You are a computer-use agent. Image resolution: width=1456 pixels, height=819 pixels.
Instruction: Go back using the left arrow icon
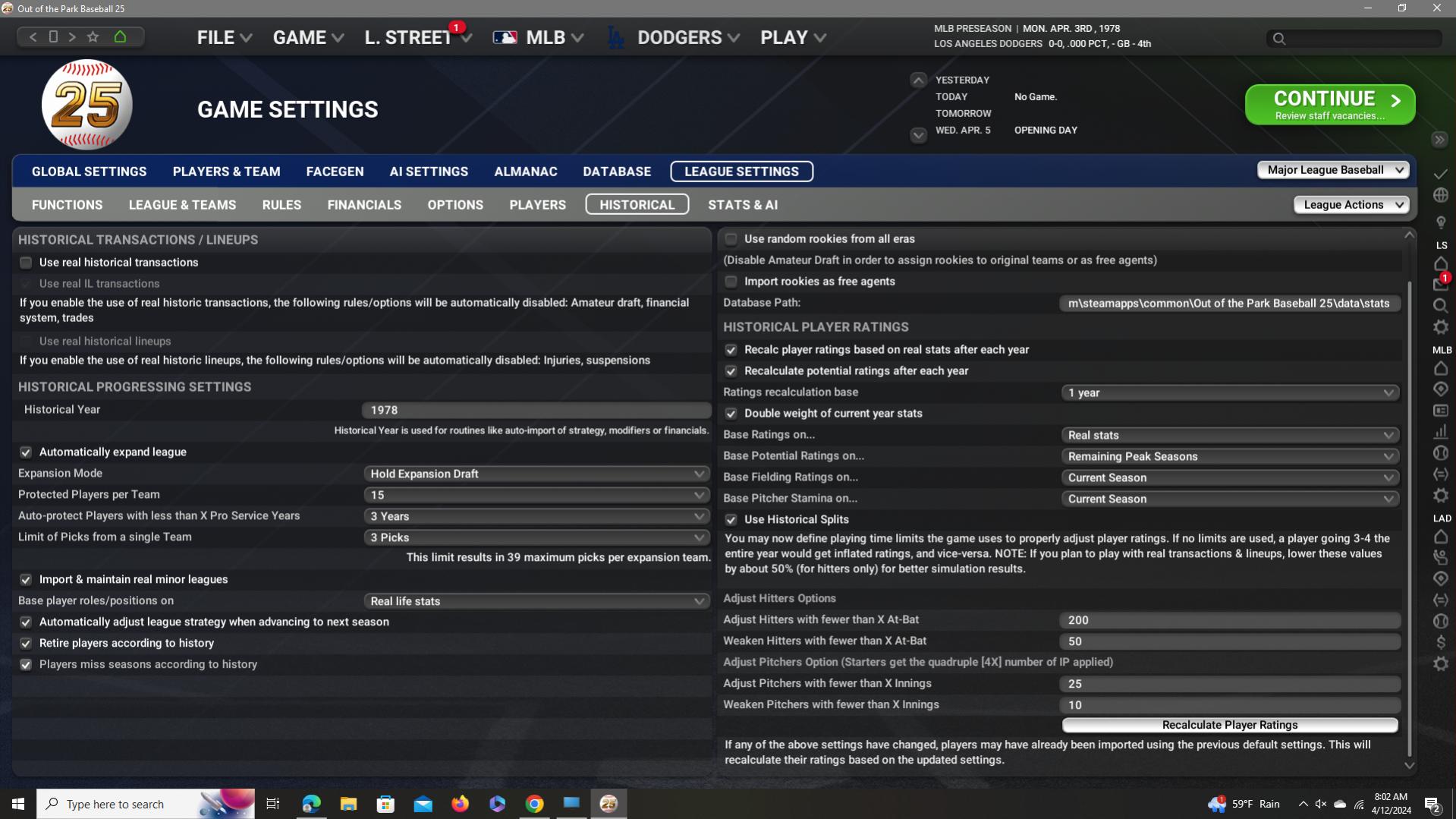(x=33, y=36)
